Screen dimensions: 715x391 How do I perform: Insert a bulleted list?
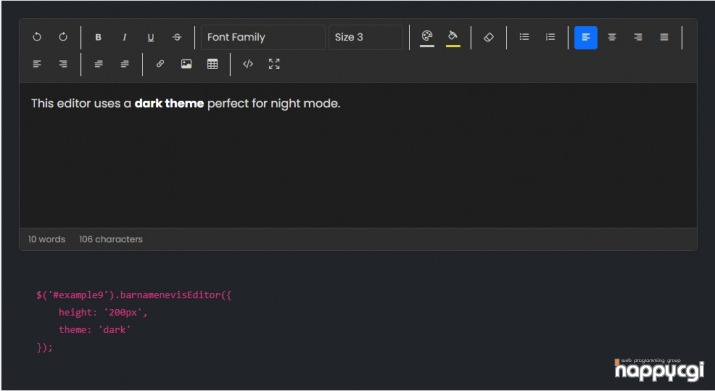[524, 37]
